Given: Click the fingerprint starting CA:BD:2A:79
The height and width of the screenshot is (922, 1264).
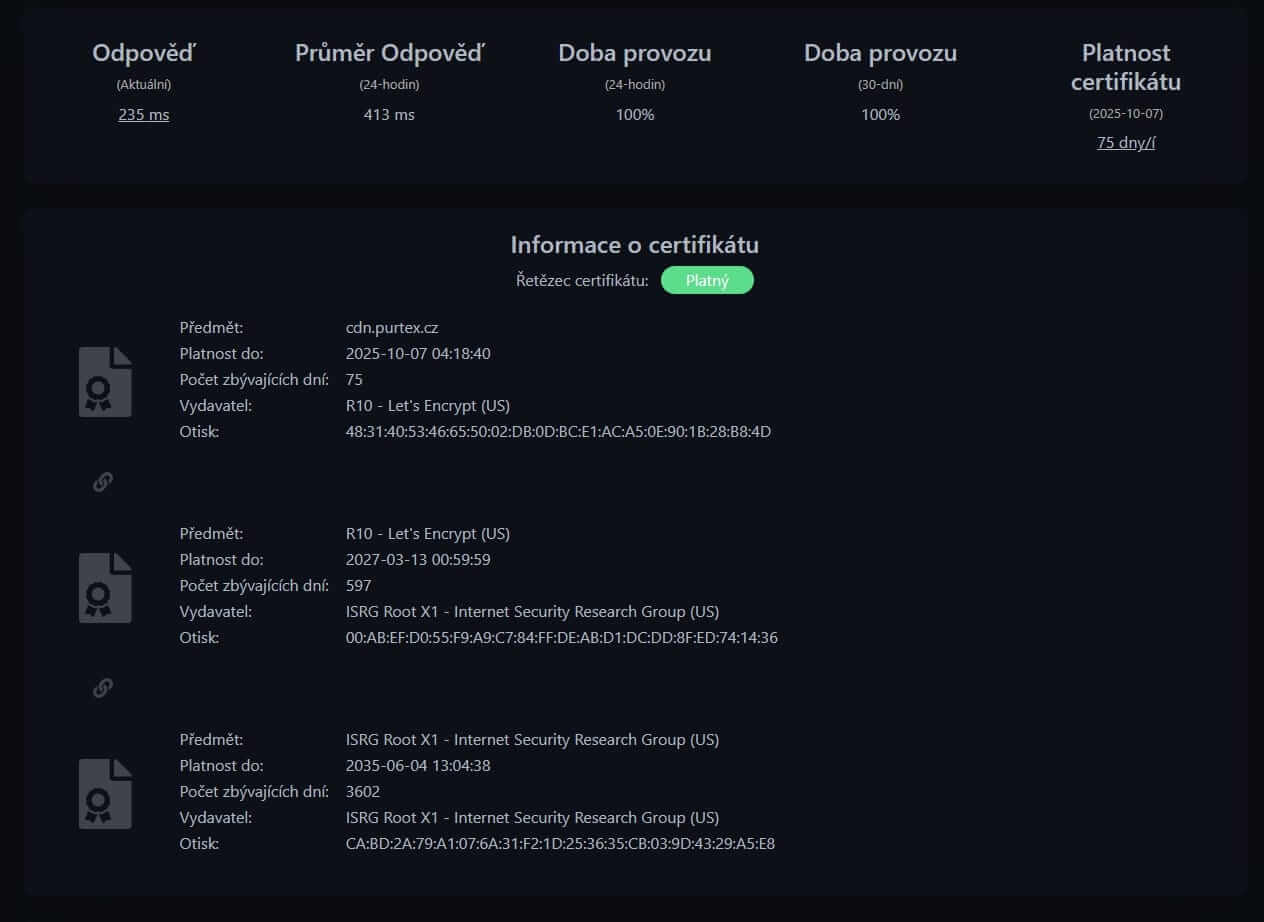Looking at the screenshot, I should 560,843.
